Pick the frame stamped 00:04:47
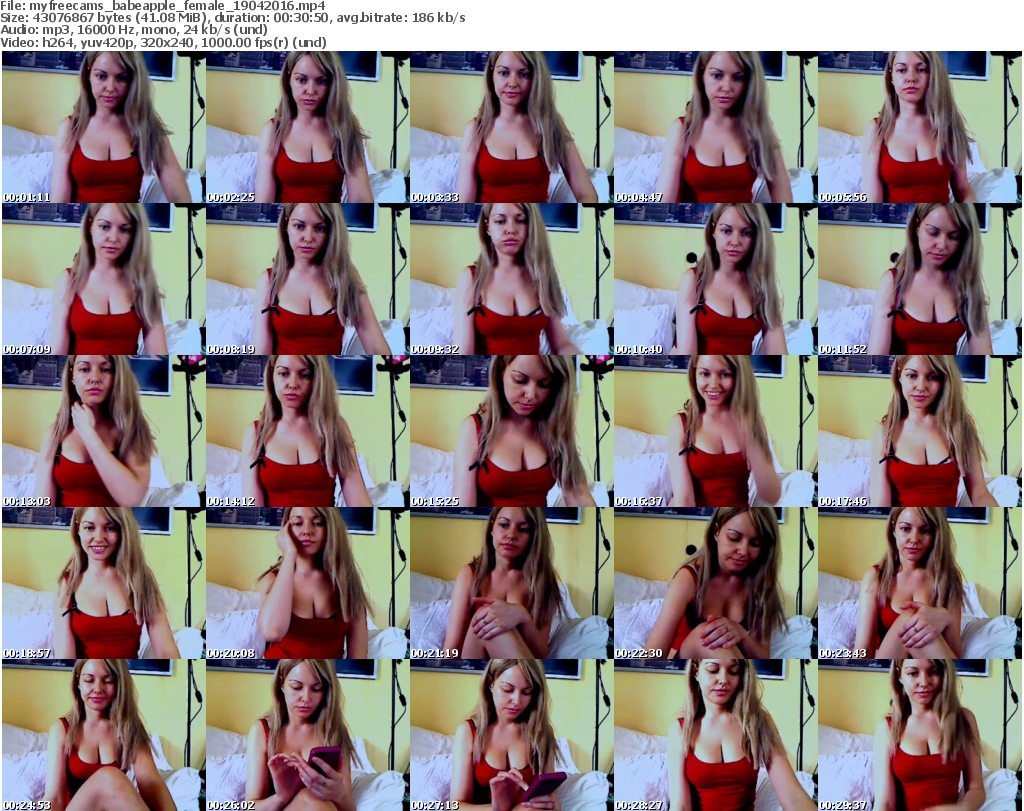 [715, 127]
